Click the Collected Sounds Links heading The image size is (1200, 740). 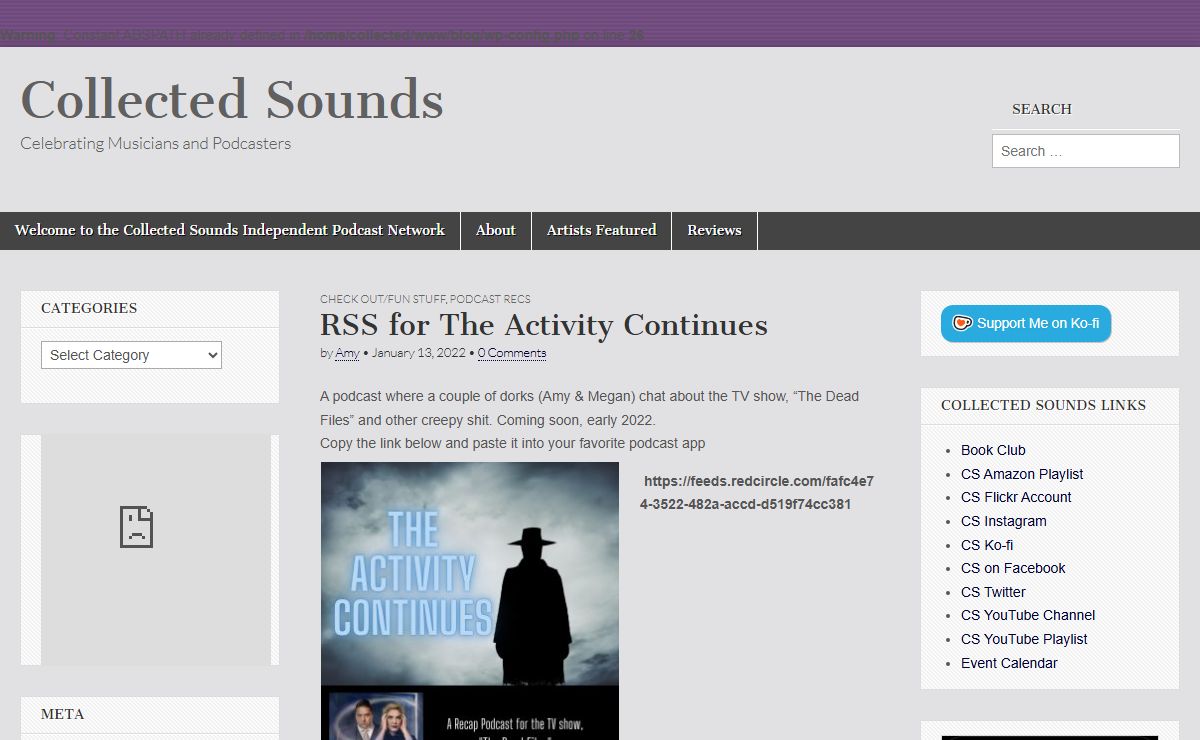(x=1043, y=405)
